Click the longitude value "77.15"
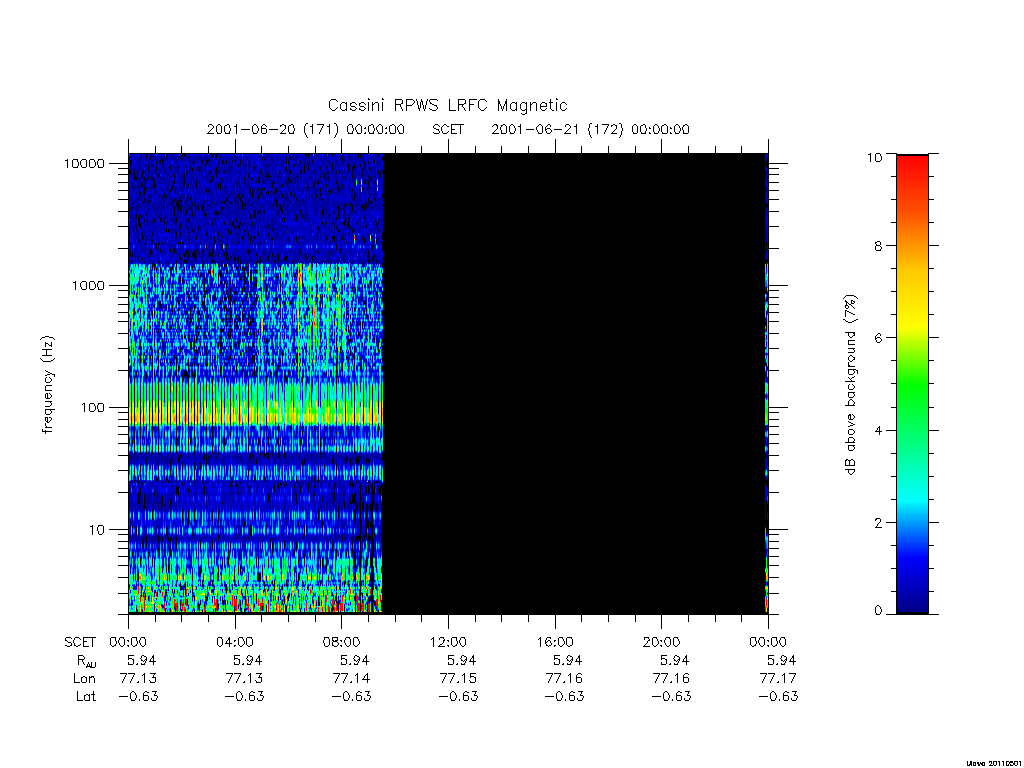The width and height of the screenshot is (1024, 768). (x=458, y=679)
